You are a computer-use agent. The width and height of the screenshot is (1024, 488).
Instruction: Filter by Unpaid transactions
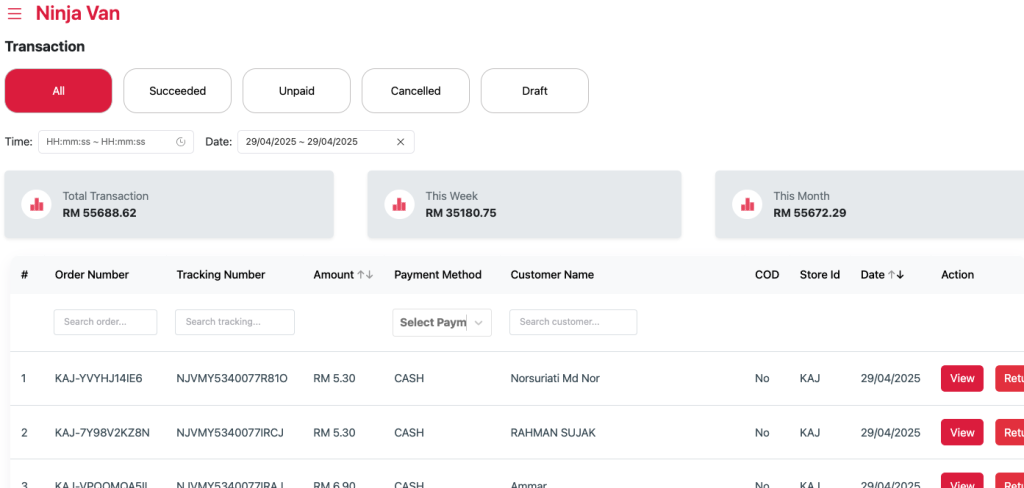(x=296, y=91)
